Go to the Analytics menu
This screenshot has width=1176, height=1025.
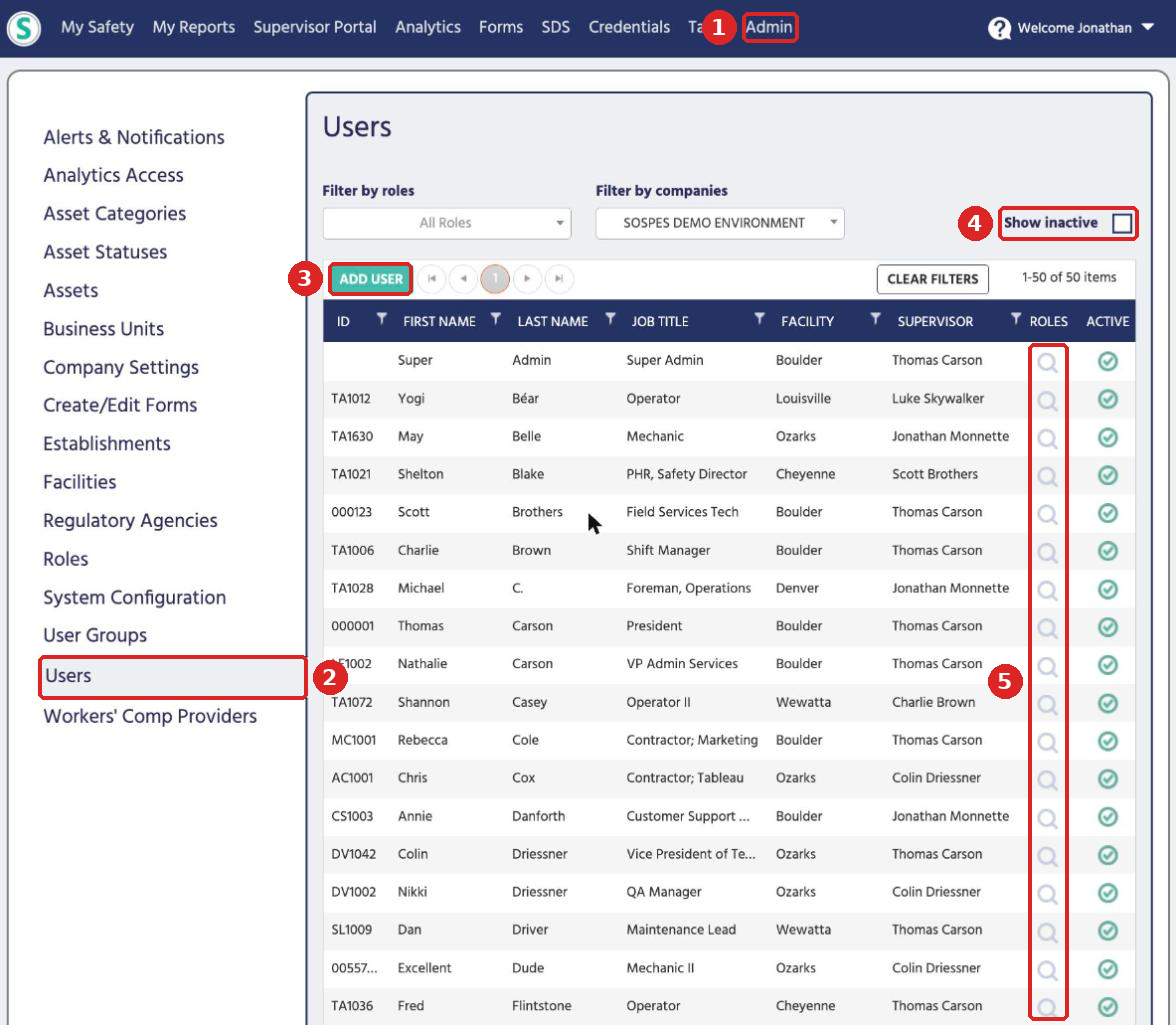[428, 27]
